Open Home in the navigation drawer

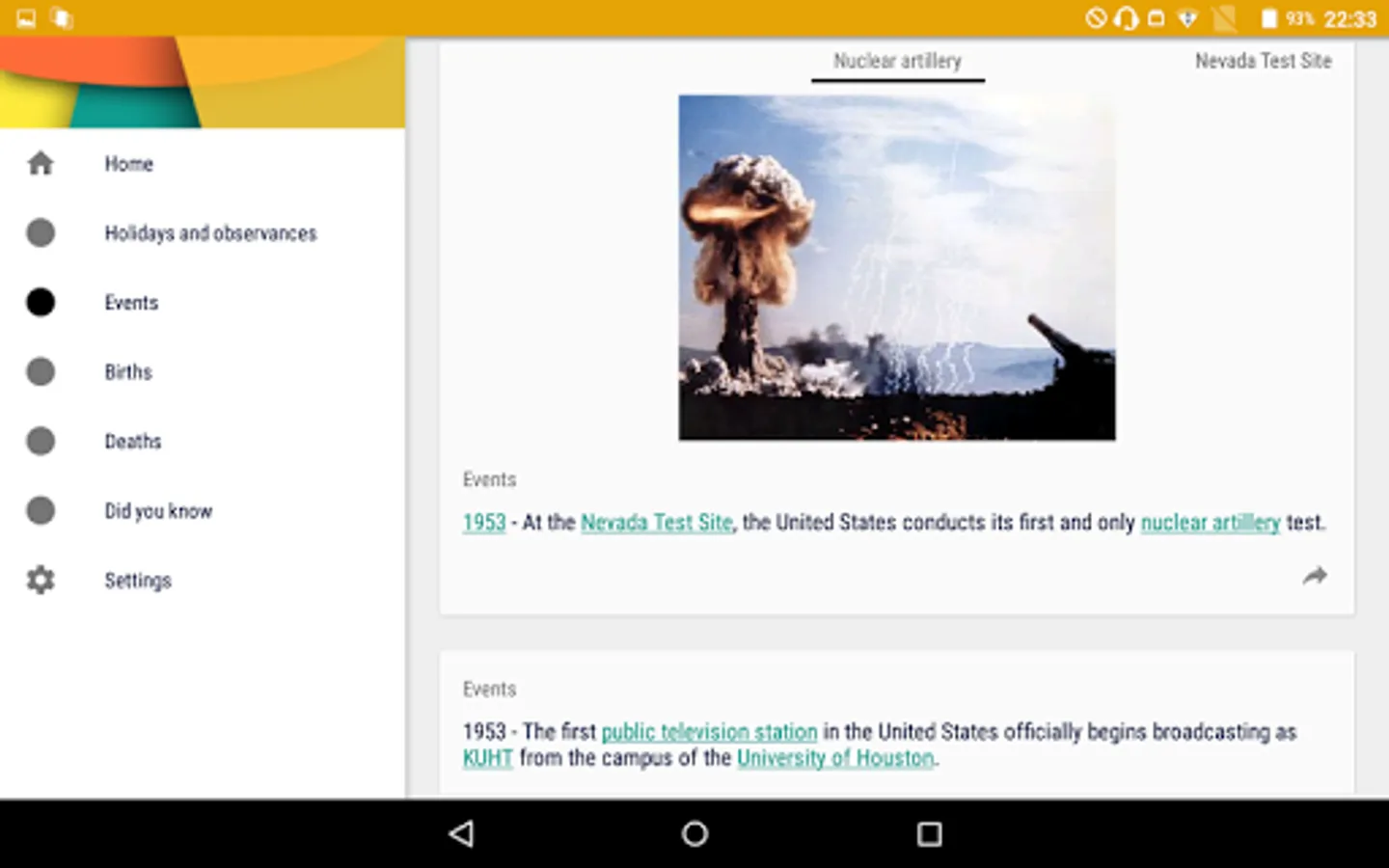(x=203, y=164)
